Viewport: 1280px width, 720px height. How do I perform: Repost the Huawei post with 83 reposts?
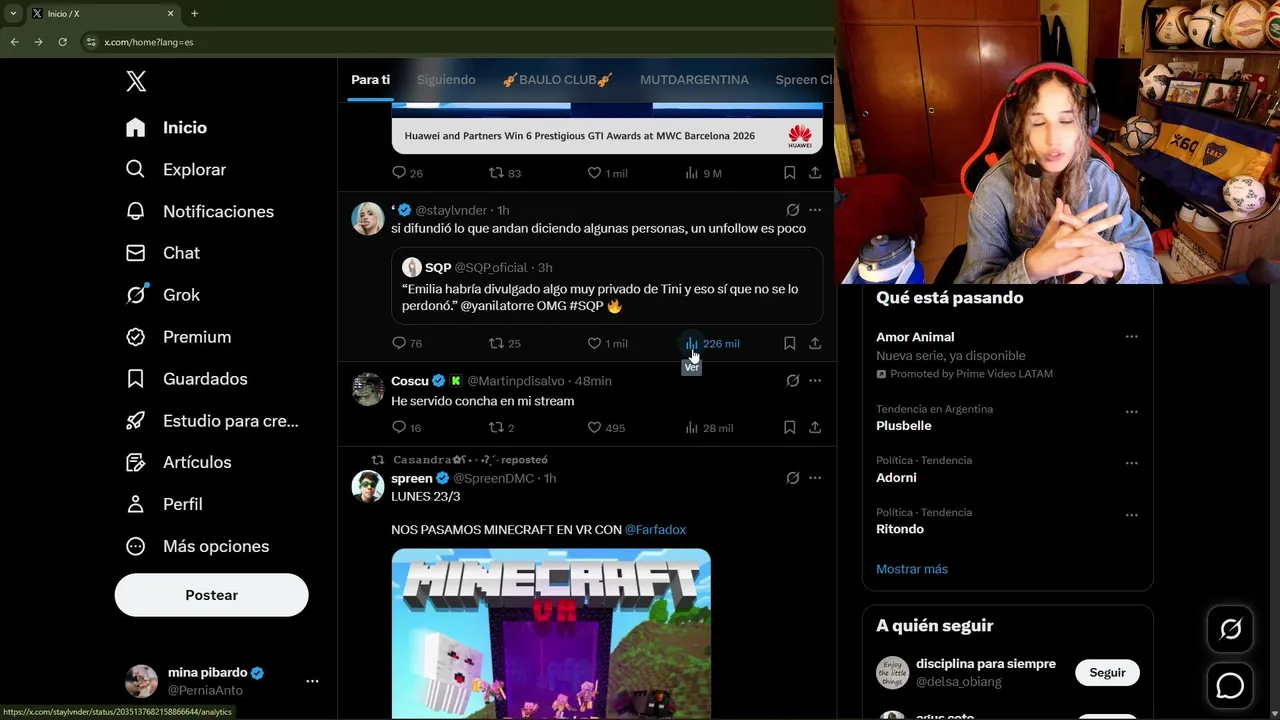504,173
